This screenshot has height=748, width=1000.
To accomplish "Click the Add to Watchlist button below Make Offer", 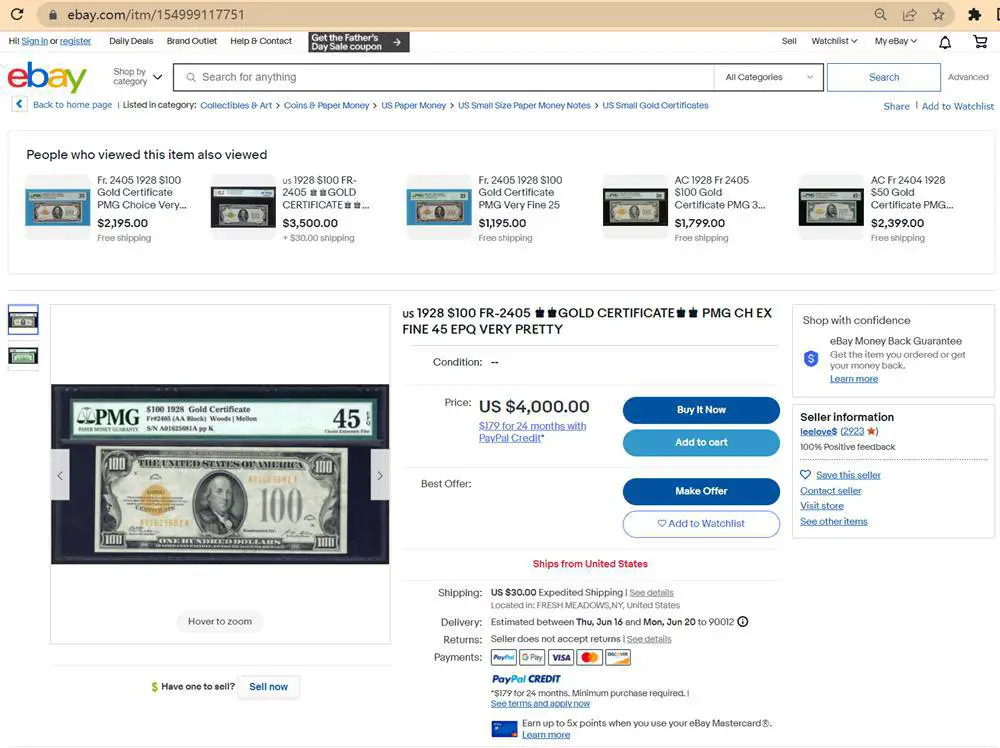I will [x=701, y=524].
